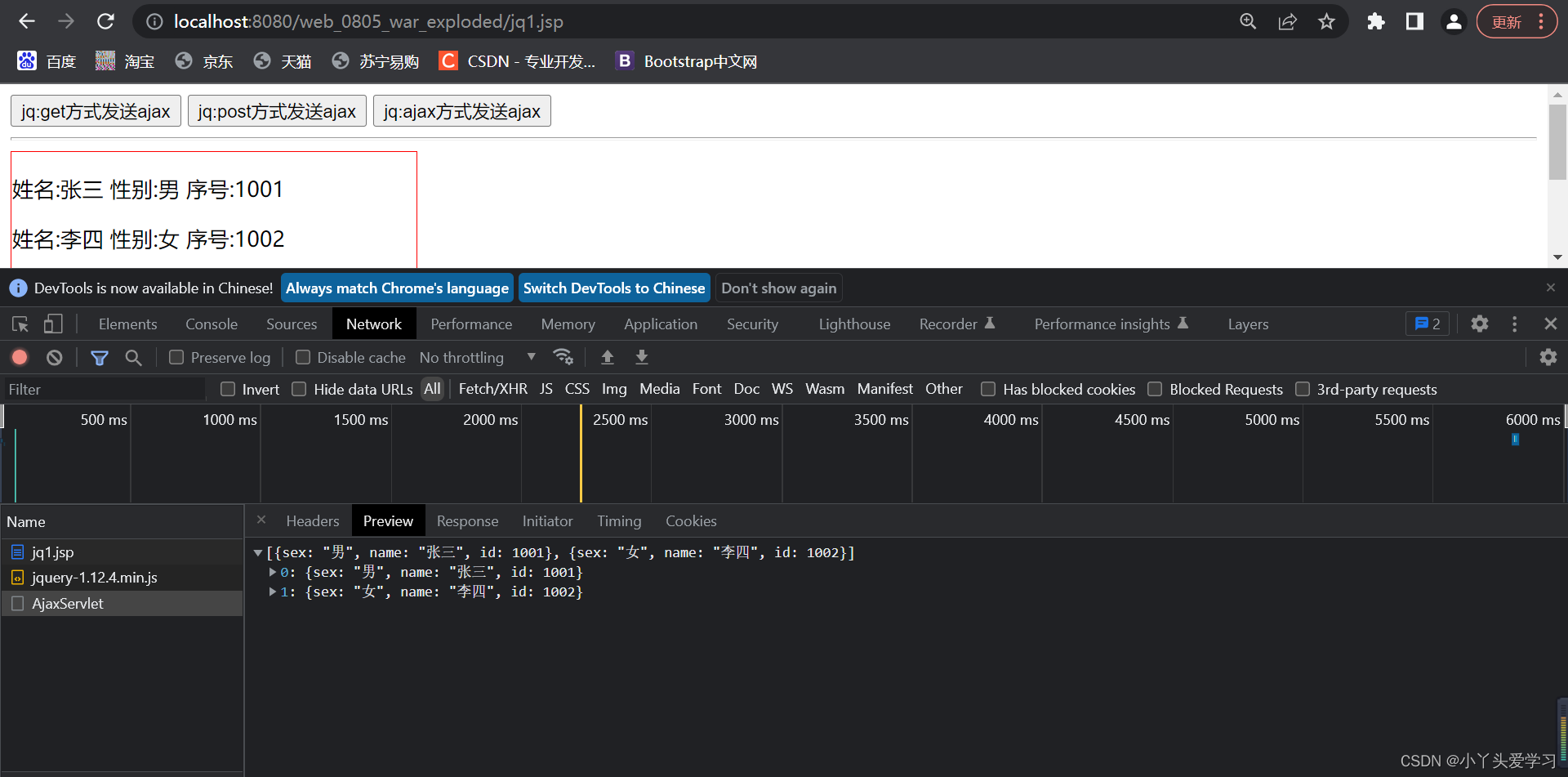Viewport: 1568px width, 777px height.
Task: Open the Application tab
Action: tap(661, 324)
